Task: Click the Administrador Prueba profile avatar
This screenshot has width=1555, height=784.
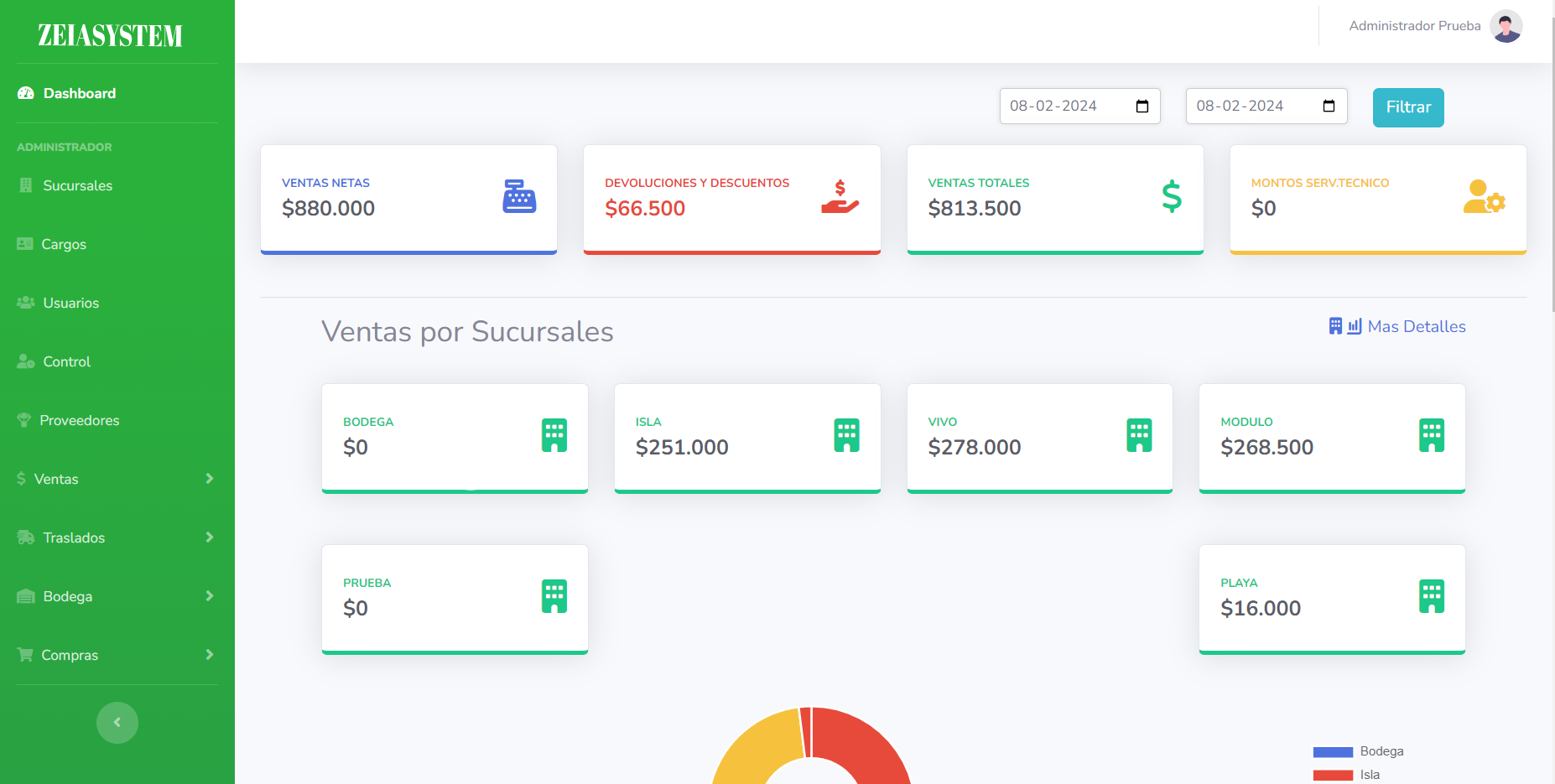Action: pyautogui.click(x=1506, y=26)
